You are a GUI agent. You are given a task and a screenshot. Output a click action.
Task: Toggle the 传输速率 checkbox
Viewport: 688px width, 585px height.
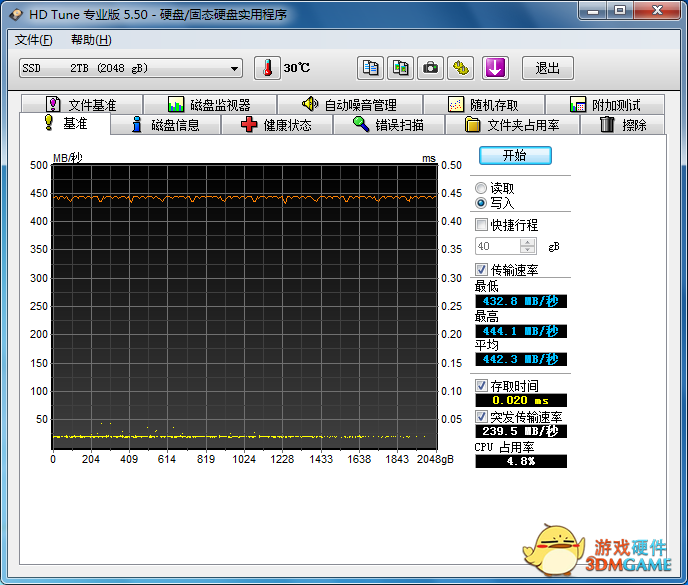481,269
